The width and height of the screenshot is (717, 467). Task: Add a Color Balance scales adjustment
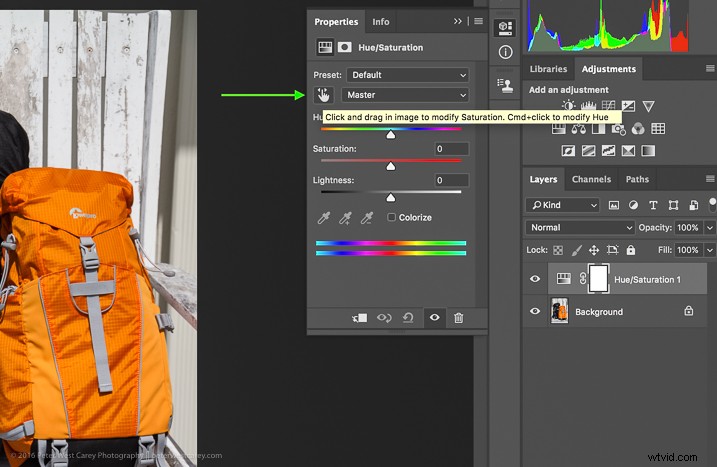[578, 129]
